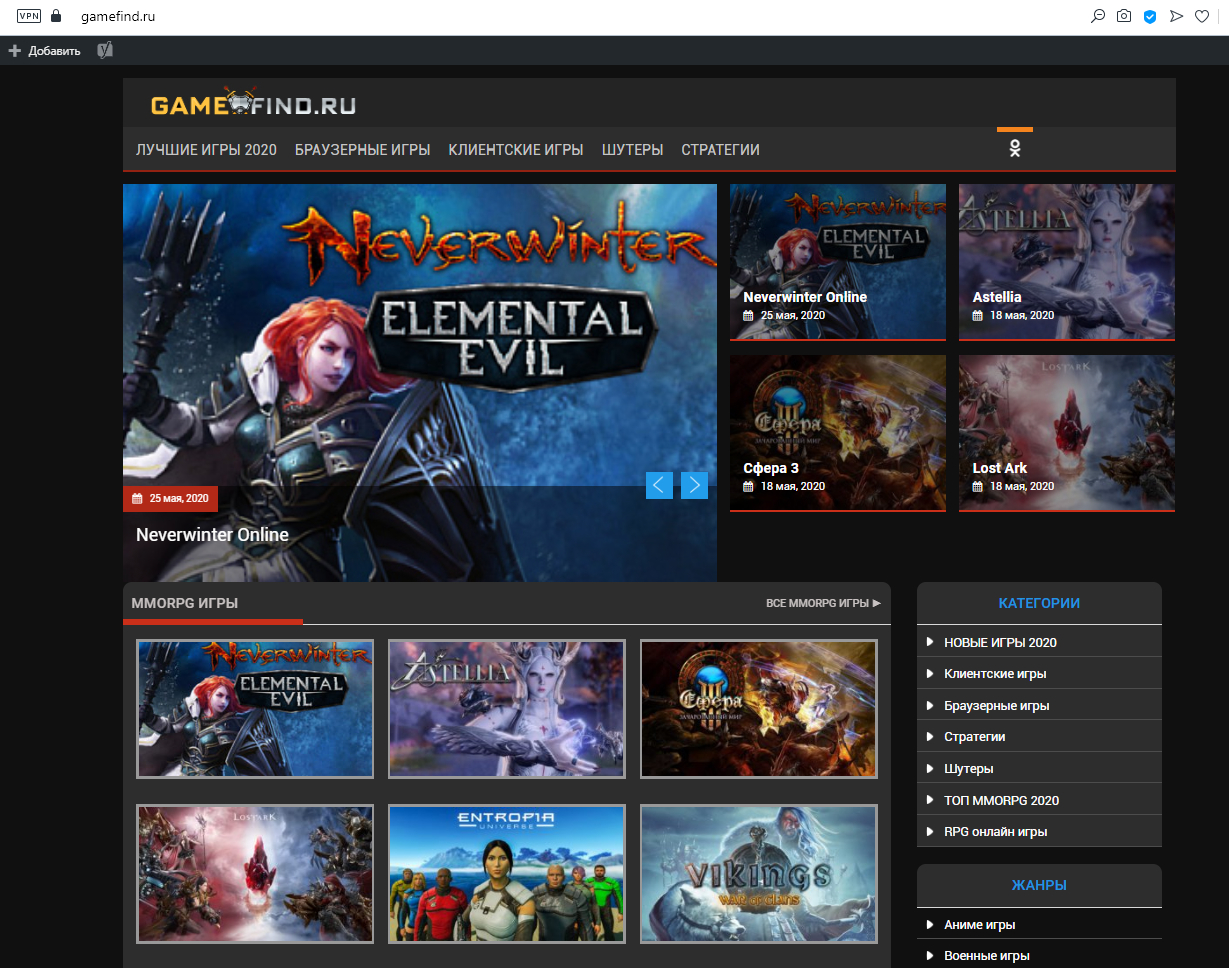Click the GameFind.ru site logo
This screenshot has width=1229, height=968.
point(253,104)
